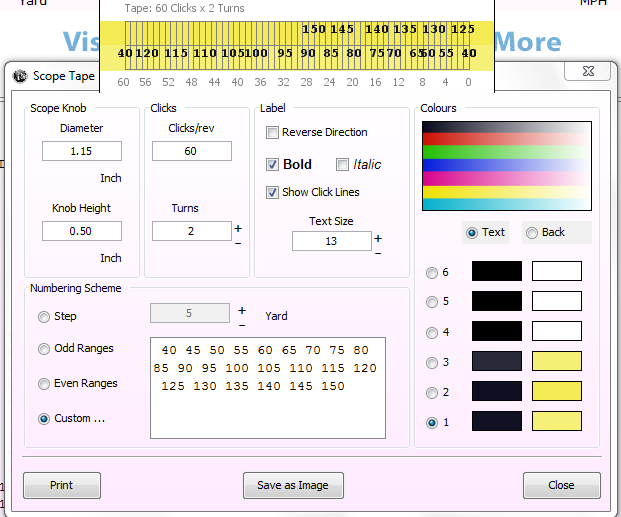Close the Scope Tape dialog with X
This screenshot has height=517, width=621.
click(588, 71)
